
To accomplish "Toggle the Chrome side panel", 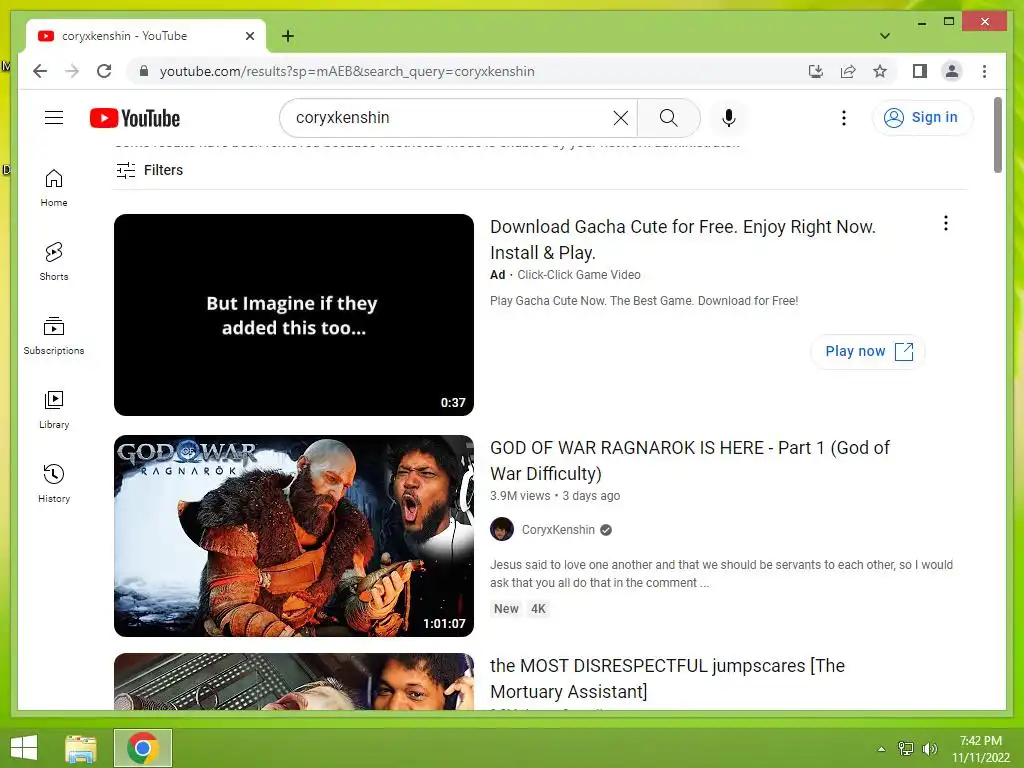I will pos(920,71).
